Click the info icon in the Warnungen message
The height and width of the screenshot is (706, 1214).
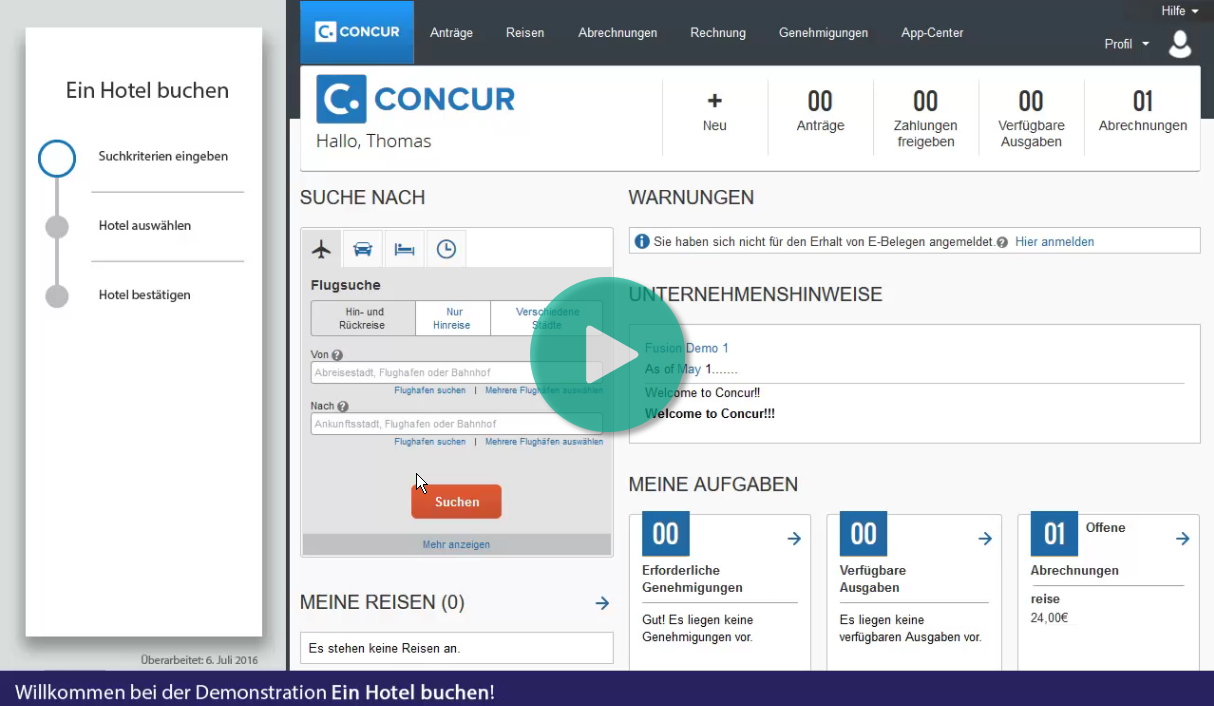[x=643, y=242]
